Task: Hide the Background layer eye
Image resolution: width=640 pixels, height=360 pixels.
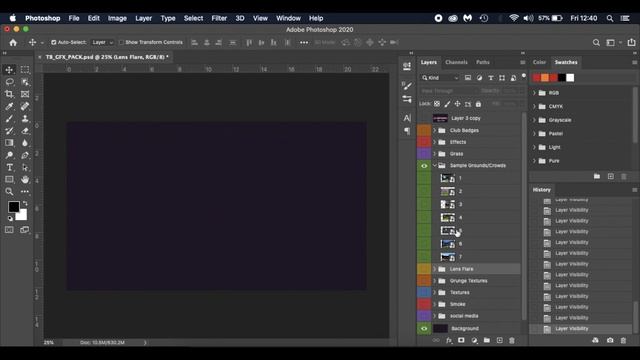Action: [424, 329]
